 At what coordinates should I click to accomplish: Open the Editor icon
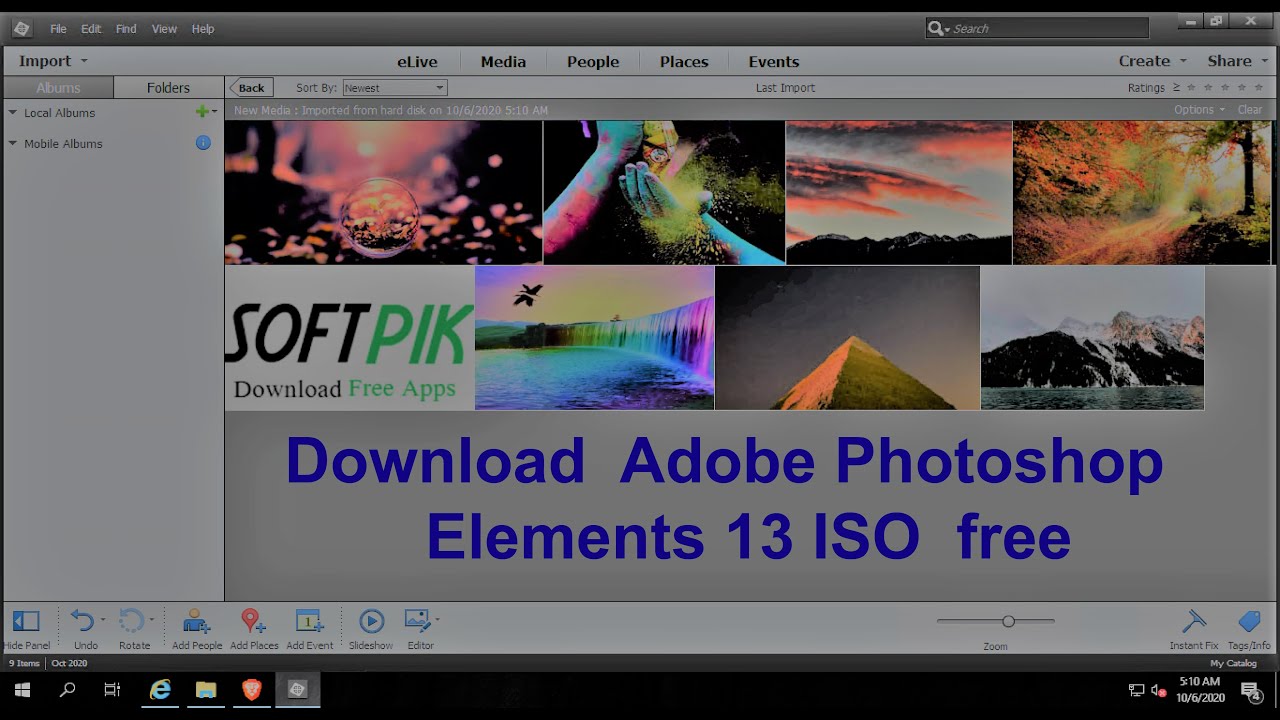click(x=417, y=621)
